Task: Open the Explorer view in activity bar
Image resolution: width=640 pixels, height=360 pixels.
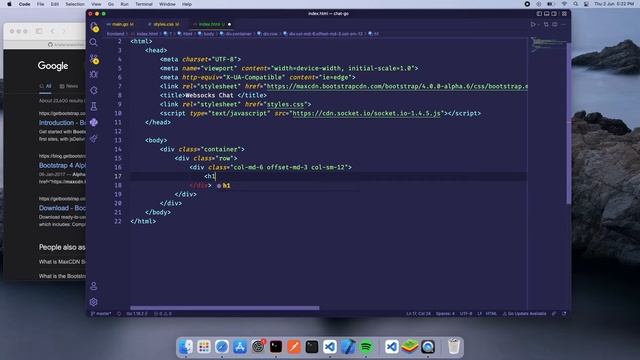Action: coord(94,27)
